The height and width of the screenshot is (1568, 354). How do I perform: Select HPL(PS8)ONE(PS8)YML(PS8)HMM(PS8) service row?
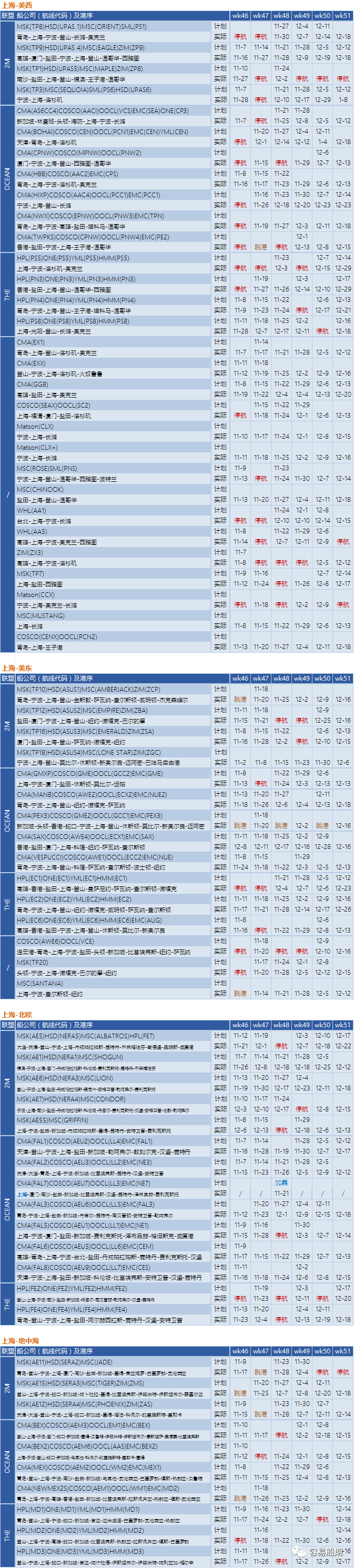coord(184,321)
